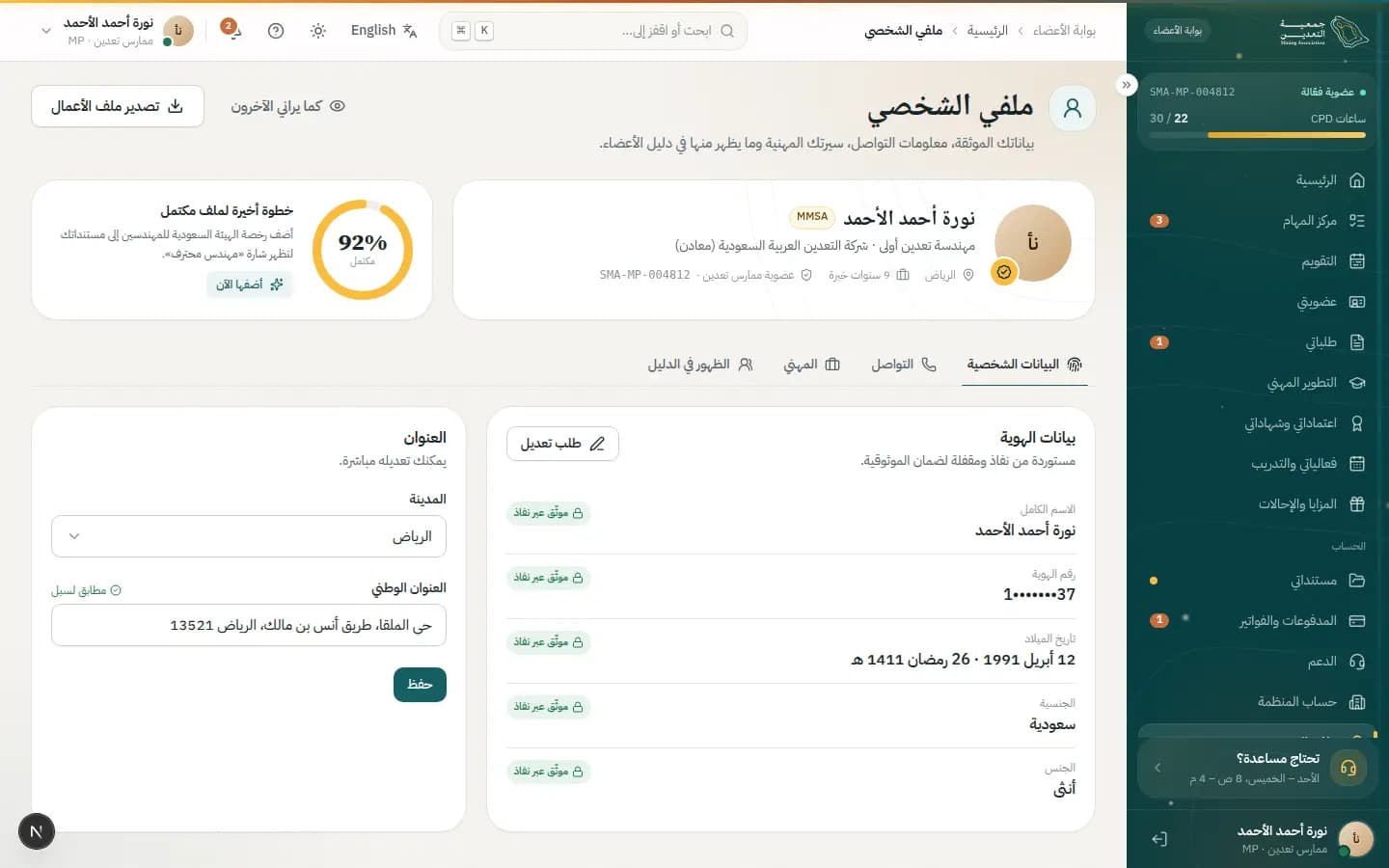Click بوابة الأعضاء breadcrumb link

[1064, 31]
